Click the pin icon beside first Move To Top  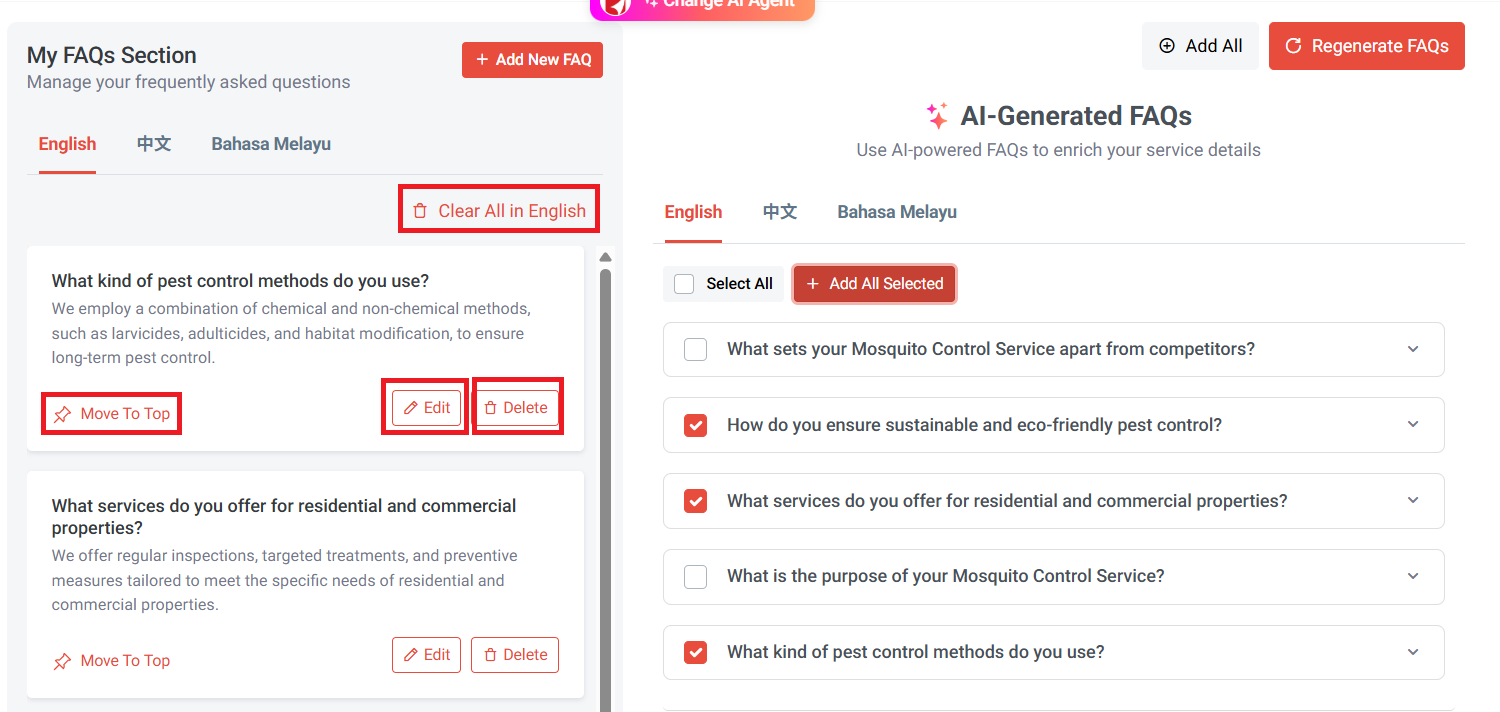click(62, 413)
